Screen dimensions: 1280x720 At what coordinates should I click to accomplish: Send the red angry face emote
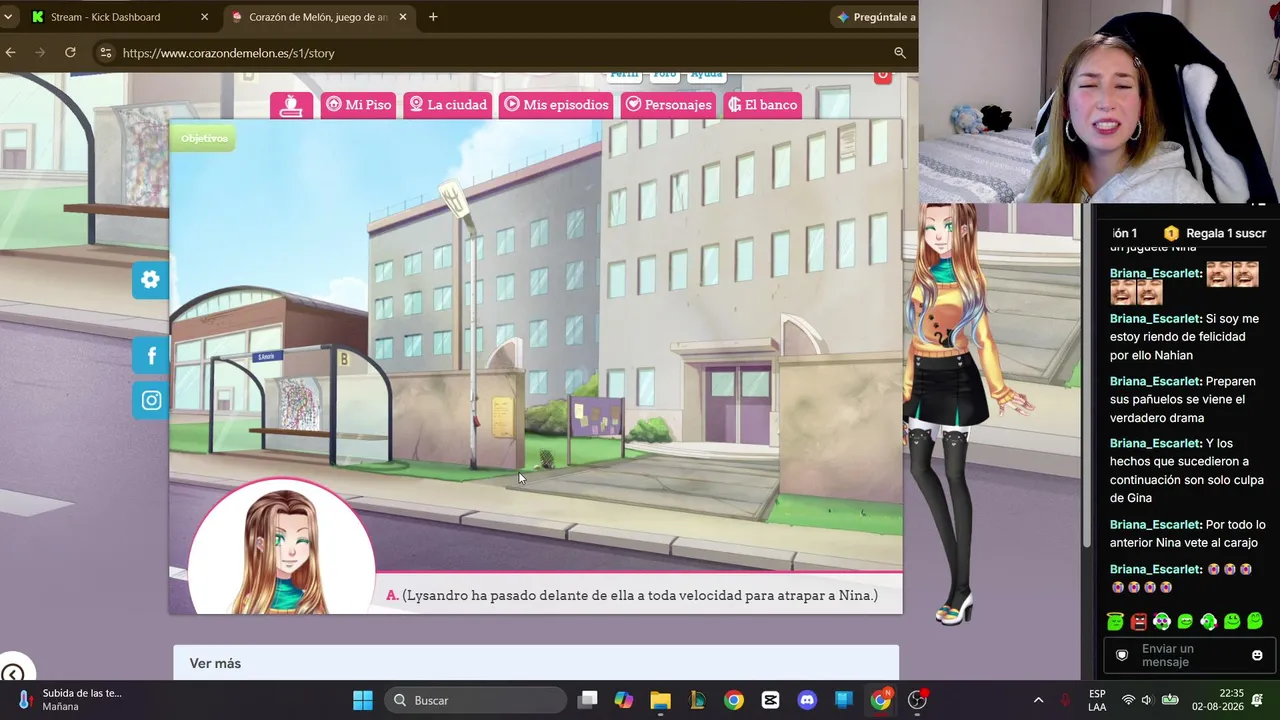click(x=1139, y=622)
